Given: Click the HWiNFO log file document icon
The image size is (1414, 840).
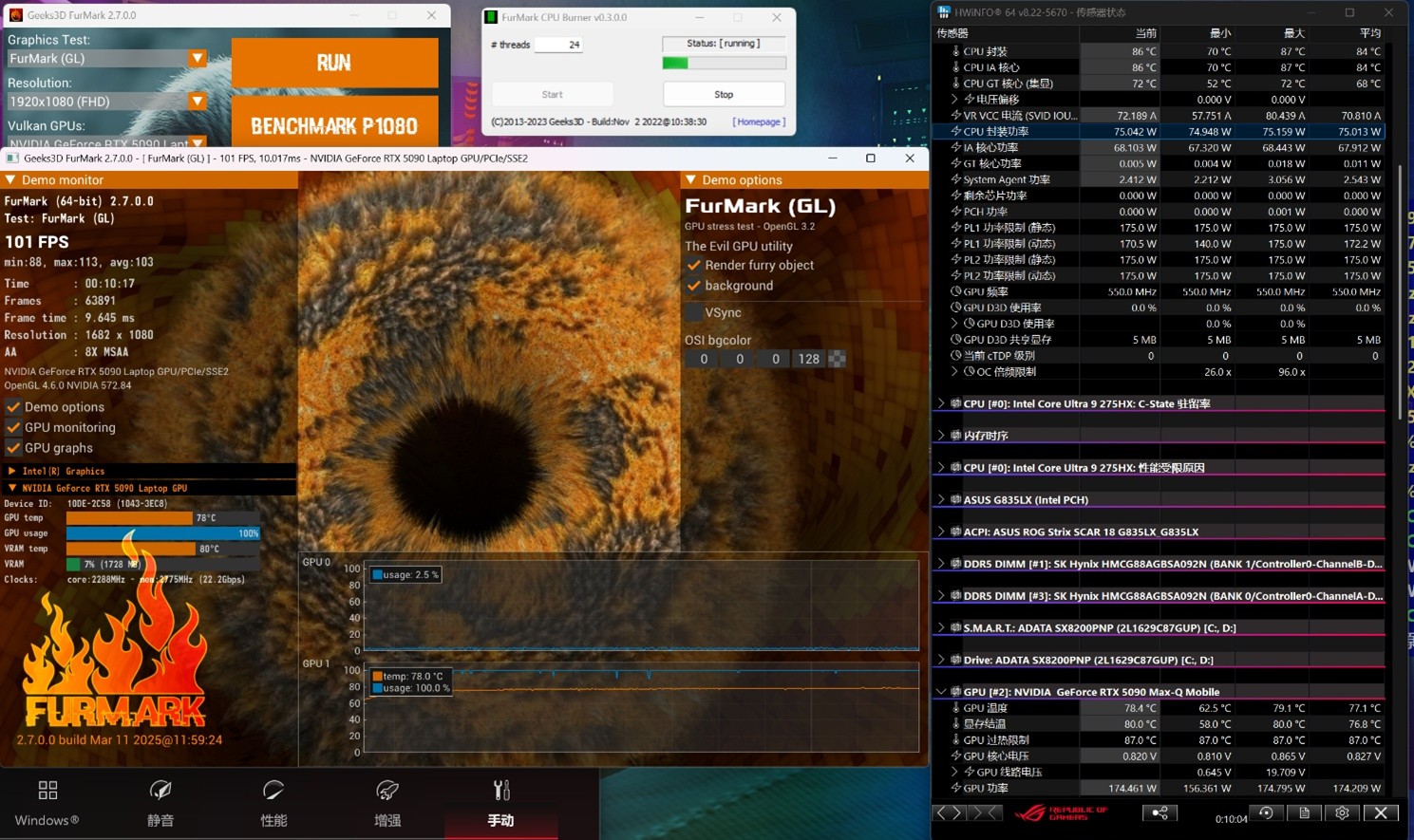Looking at the screenshot, I should (x=1304, y=813).
